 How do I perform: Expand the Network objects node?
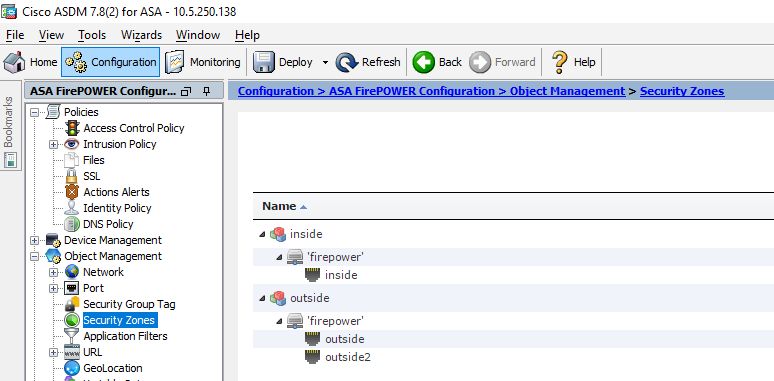[x=53, y=272]
